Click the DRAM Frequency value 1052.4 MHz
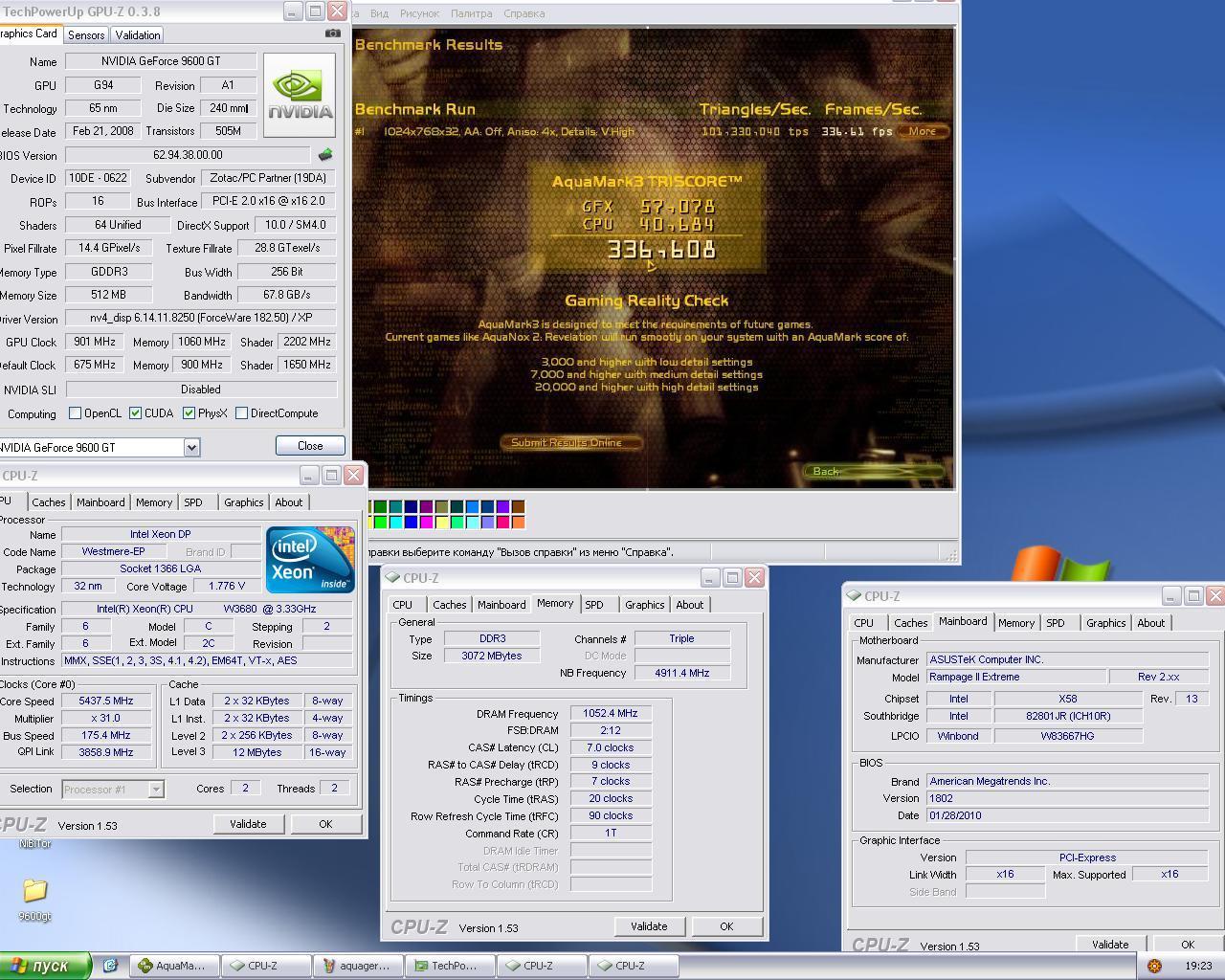 (x=611, y=714)
